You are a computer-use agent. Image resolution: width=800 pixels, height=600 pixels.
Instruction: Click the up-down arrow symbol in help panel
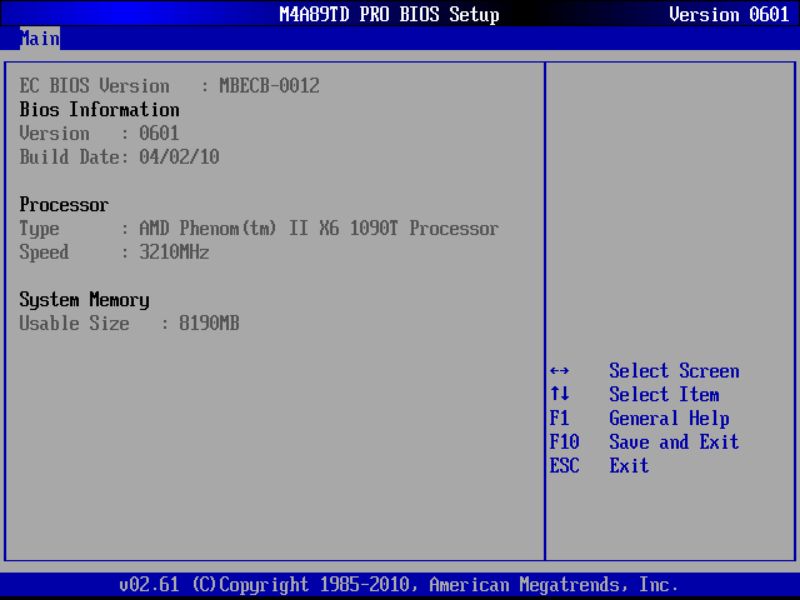click(557, 394)
